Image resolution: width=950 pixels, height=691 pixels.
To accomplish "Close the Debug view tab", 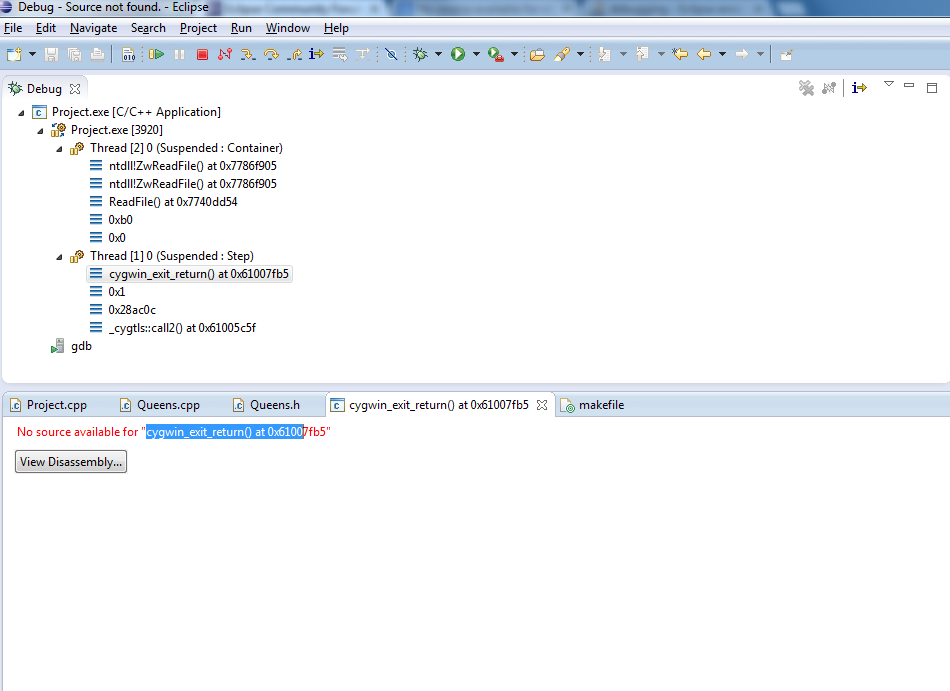I will pyautogui.click(x=75, y=89).
